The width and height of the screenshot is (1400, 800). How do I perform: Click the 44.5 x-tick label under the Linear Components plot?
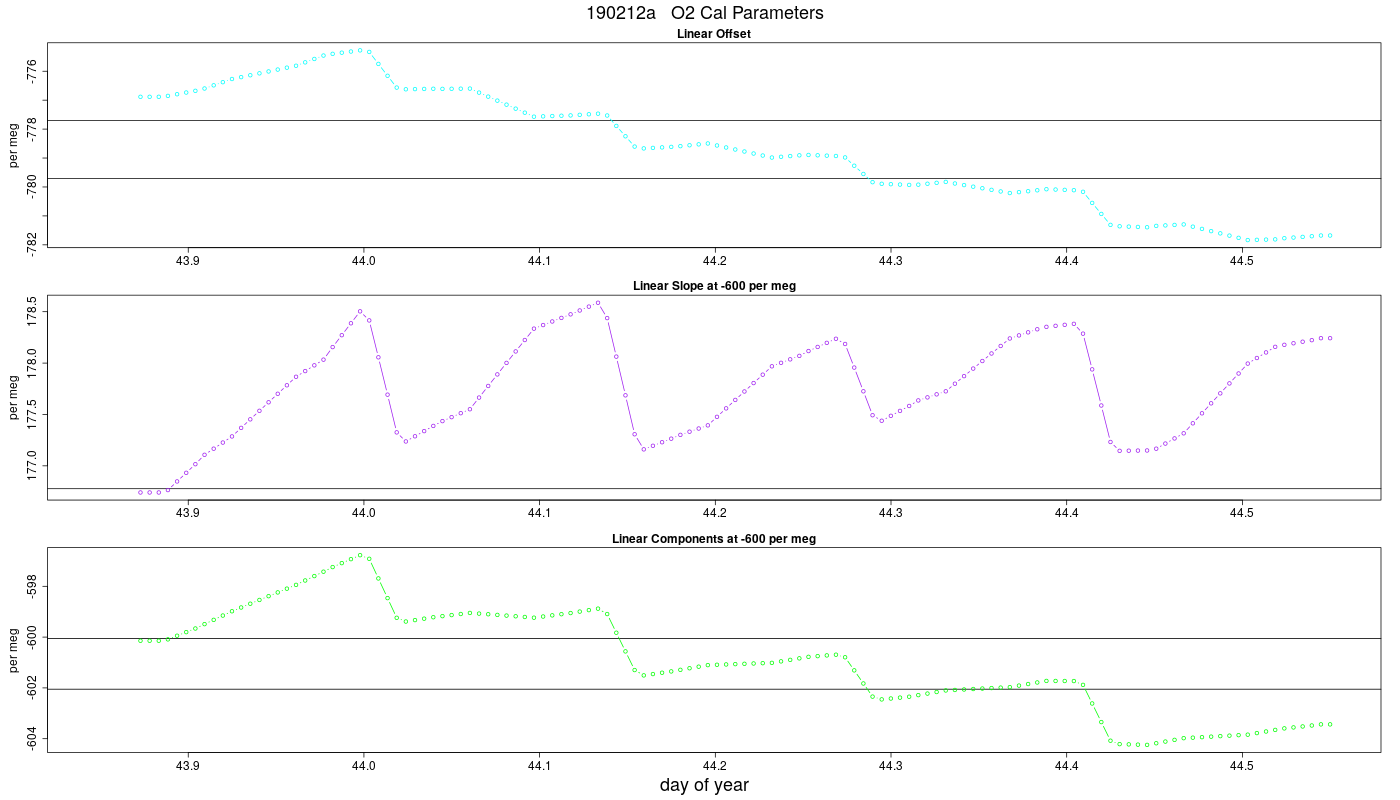(x=1241, y=766)
